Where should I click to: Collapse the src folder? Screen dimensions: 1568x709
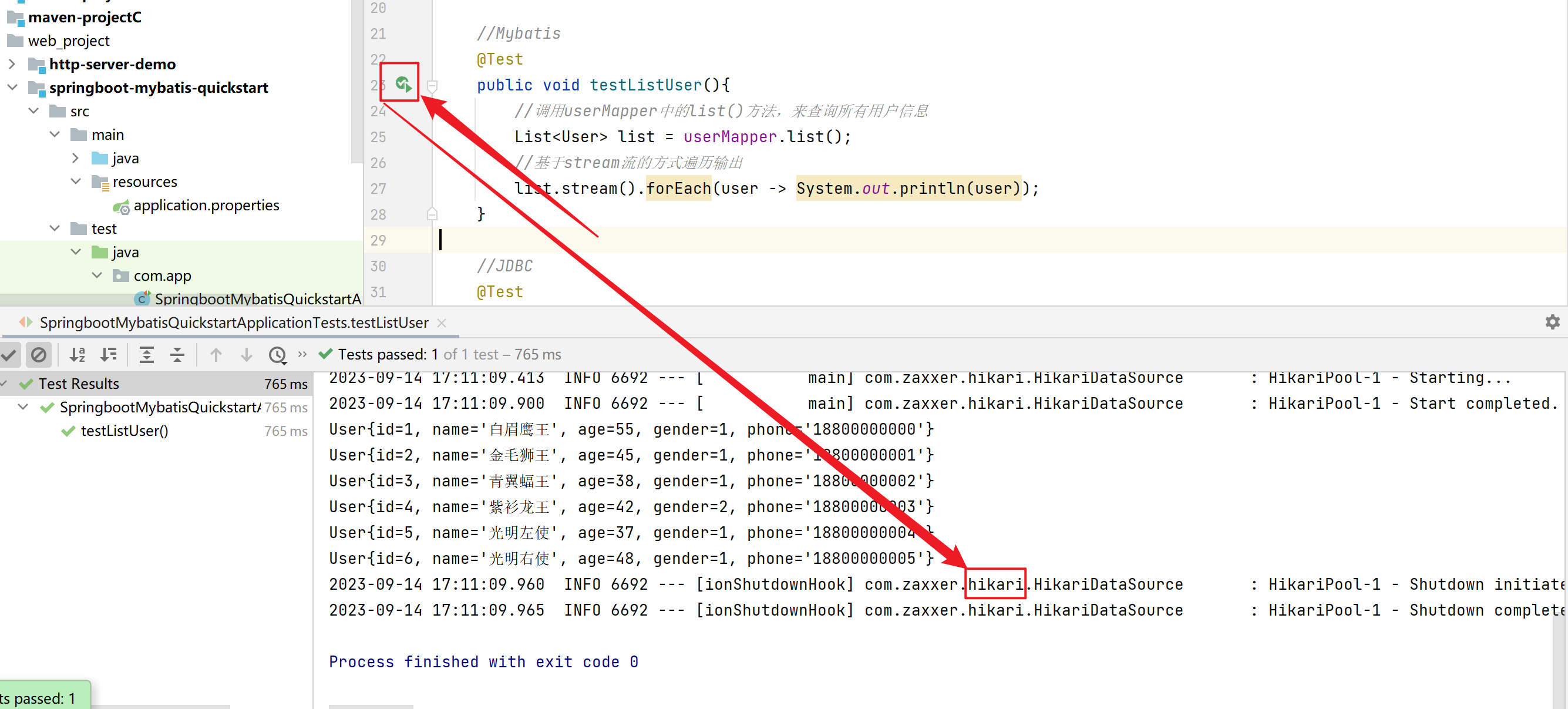click(33, 111)
